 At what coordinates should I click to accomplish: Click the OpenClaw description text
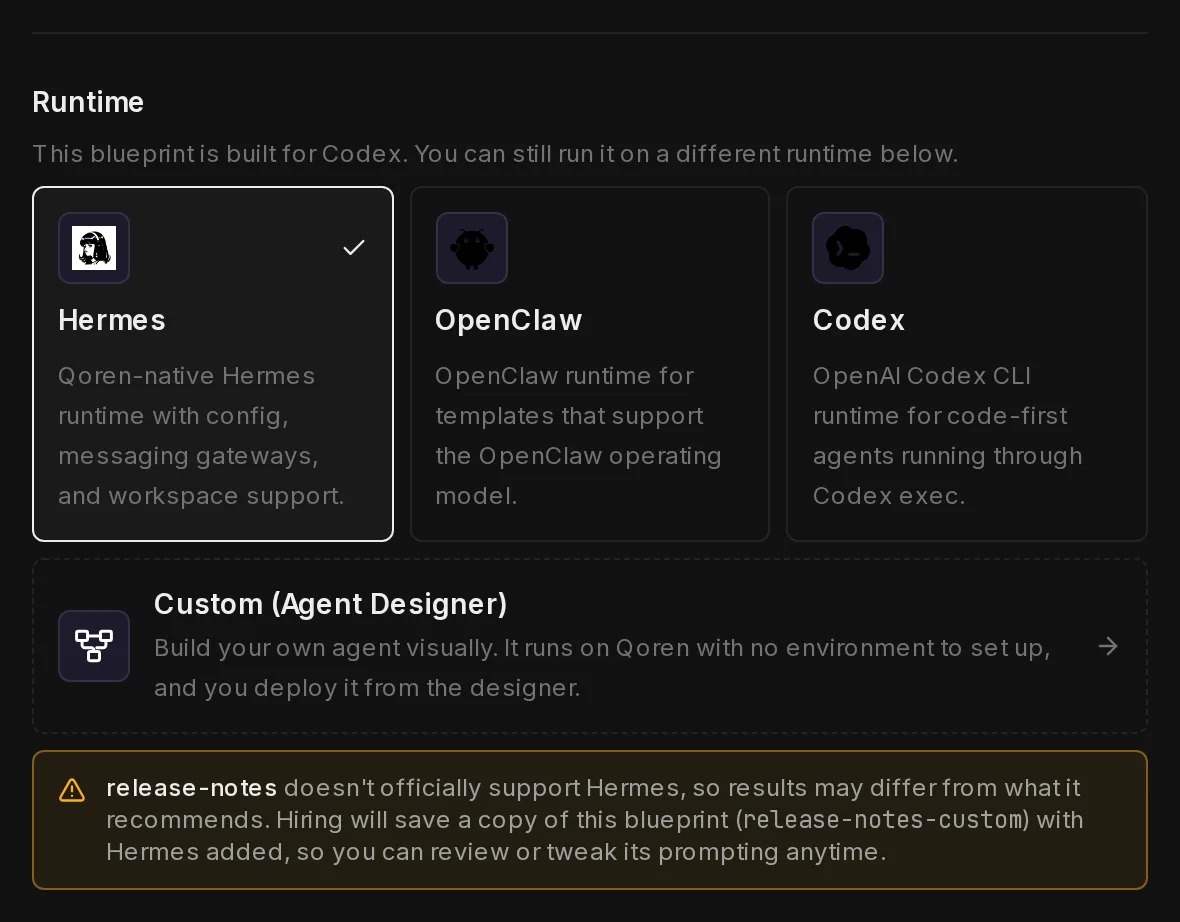pyautogui.click(x=578, y=436)
